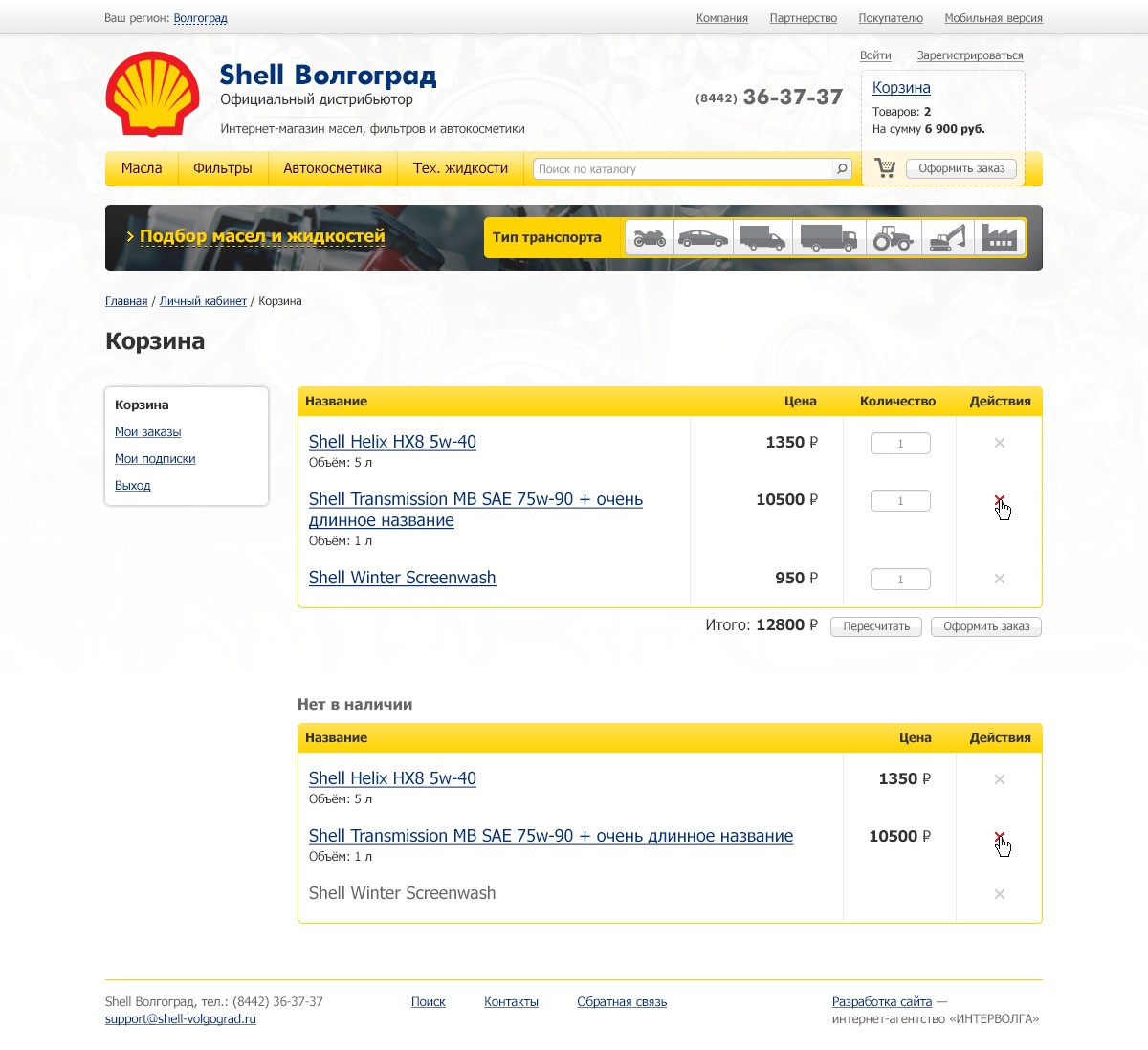
Task: Open the footer Поиск link
Action: (429, 1002)
